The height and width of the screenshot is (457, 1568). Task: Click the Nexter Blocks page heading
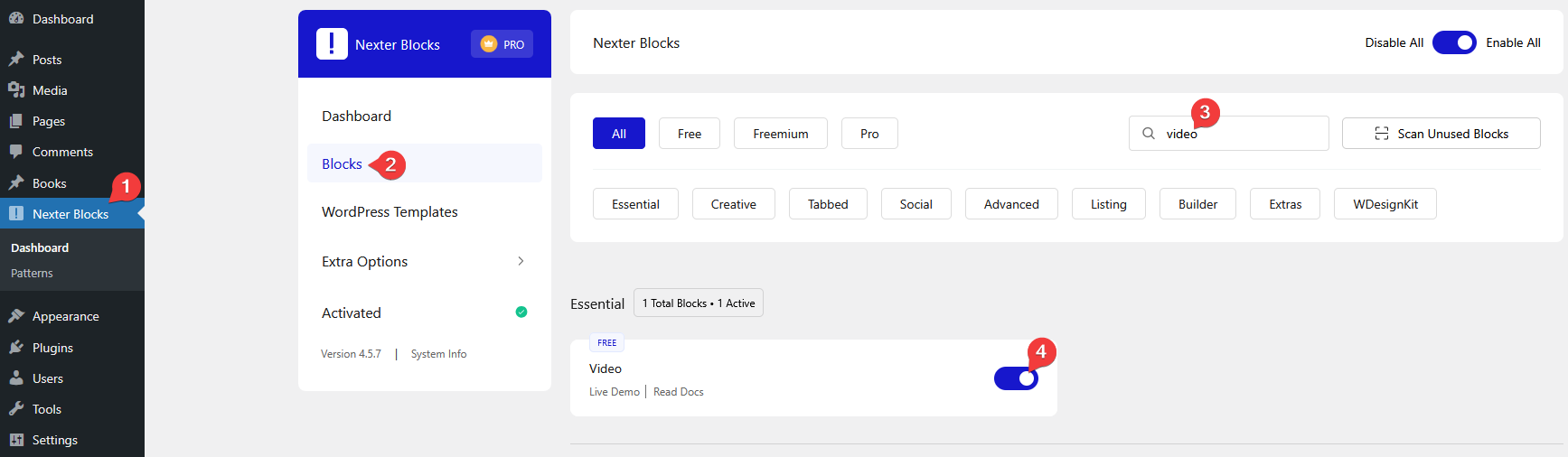tap(636, 42)
